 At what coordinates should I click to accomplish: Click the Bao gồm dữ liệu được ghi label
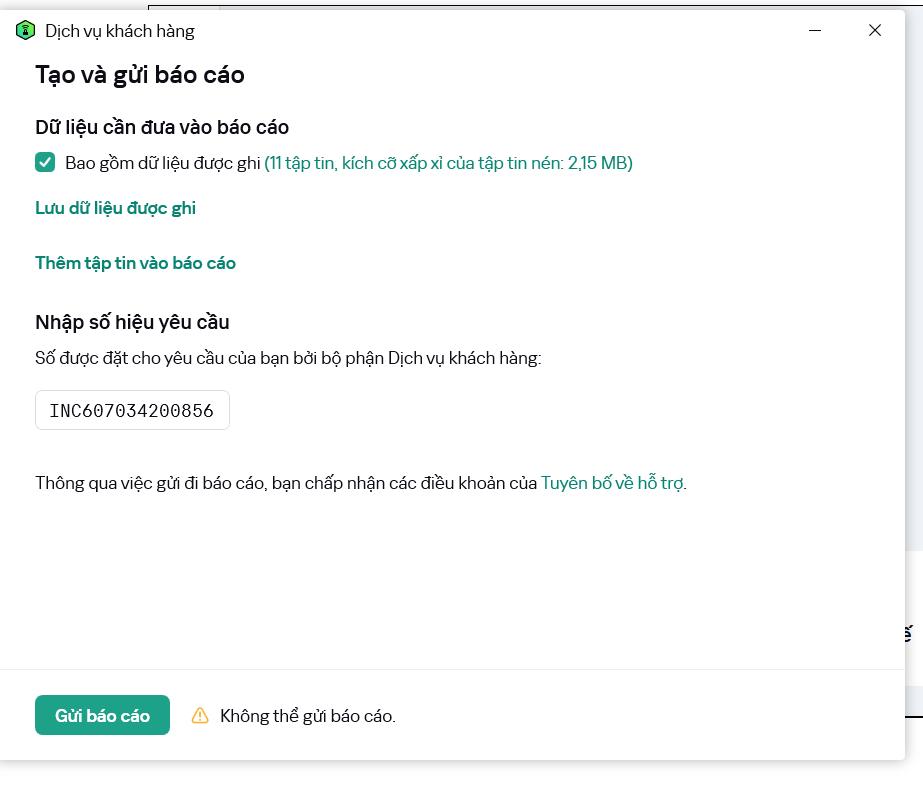[163, 163]
